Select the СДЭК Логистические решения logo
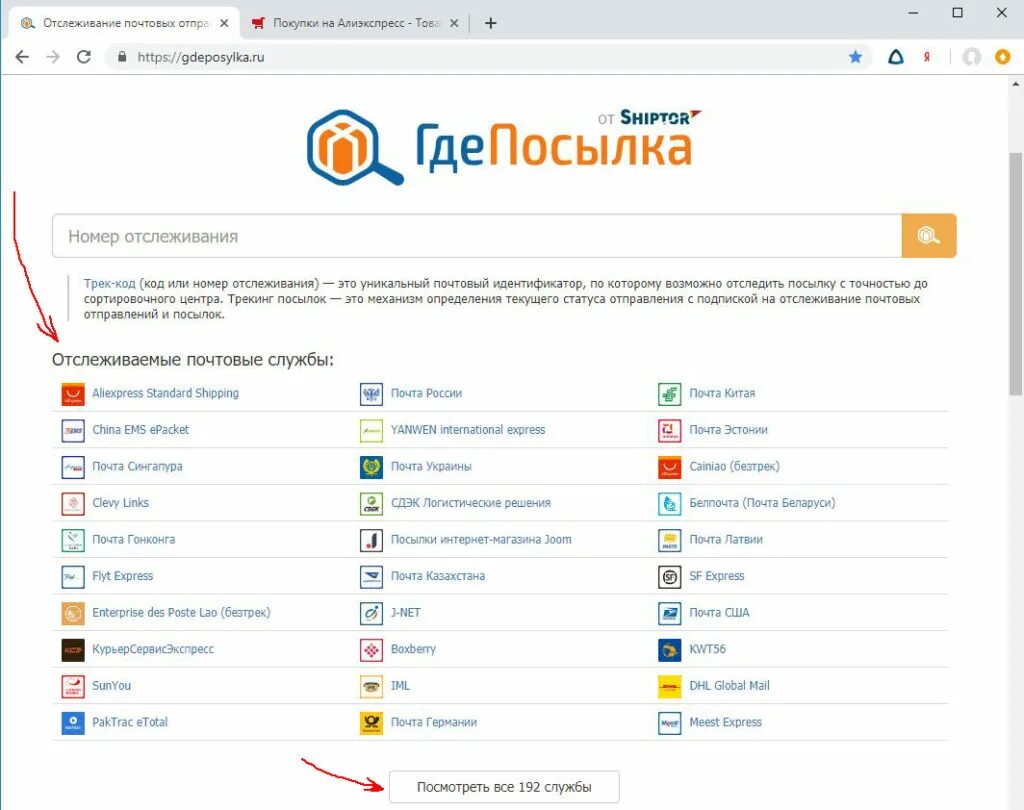This screenshot has width=1024, height=810. (x=369, y=503)
